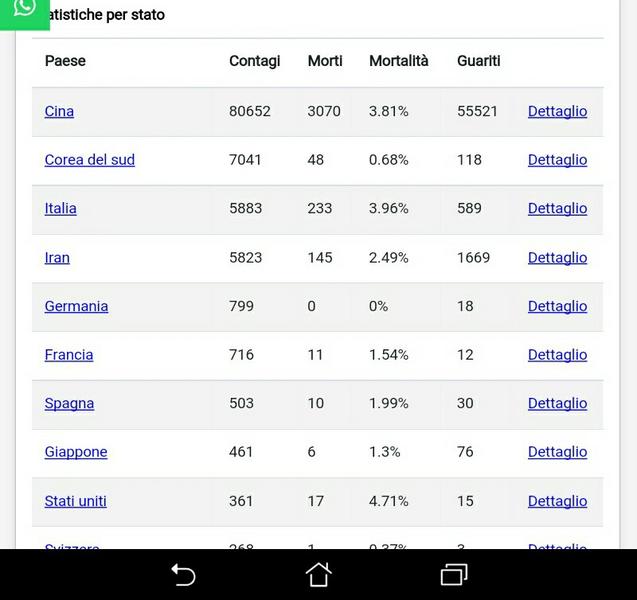Open the Francia country link
Viewport: 637px width, 600px height.
click(x=69, y=355)
